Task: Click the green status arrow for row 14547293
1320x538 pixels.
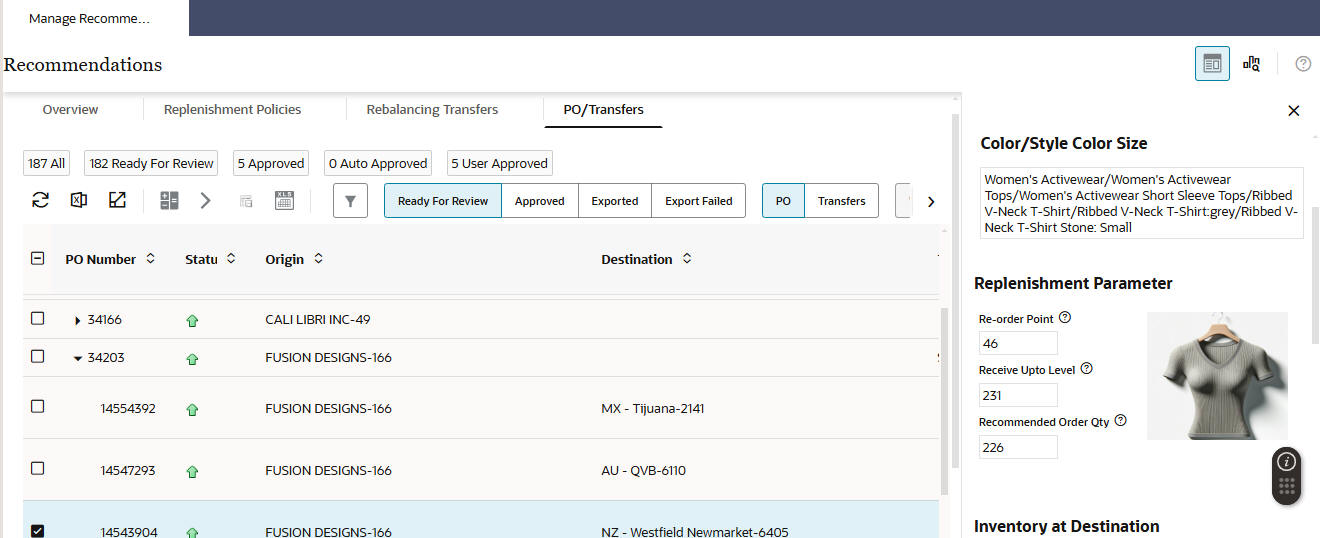Action: coord(192,471)
